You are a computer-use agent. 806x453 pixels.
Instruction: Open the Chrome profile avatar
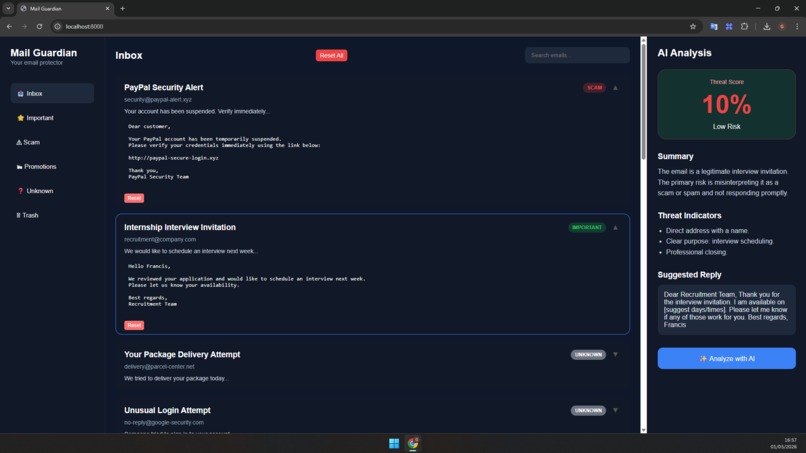[x=782, y=26]
